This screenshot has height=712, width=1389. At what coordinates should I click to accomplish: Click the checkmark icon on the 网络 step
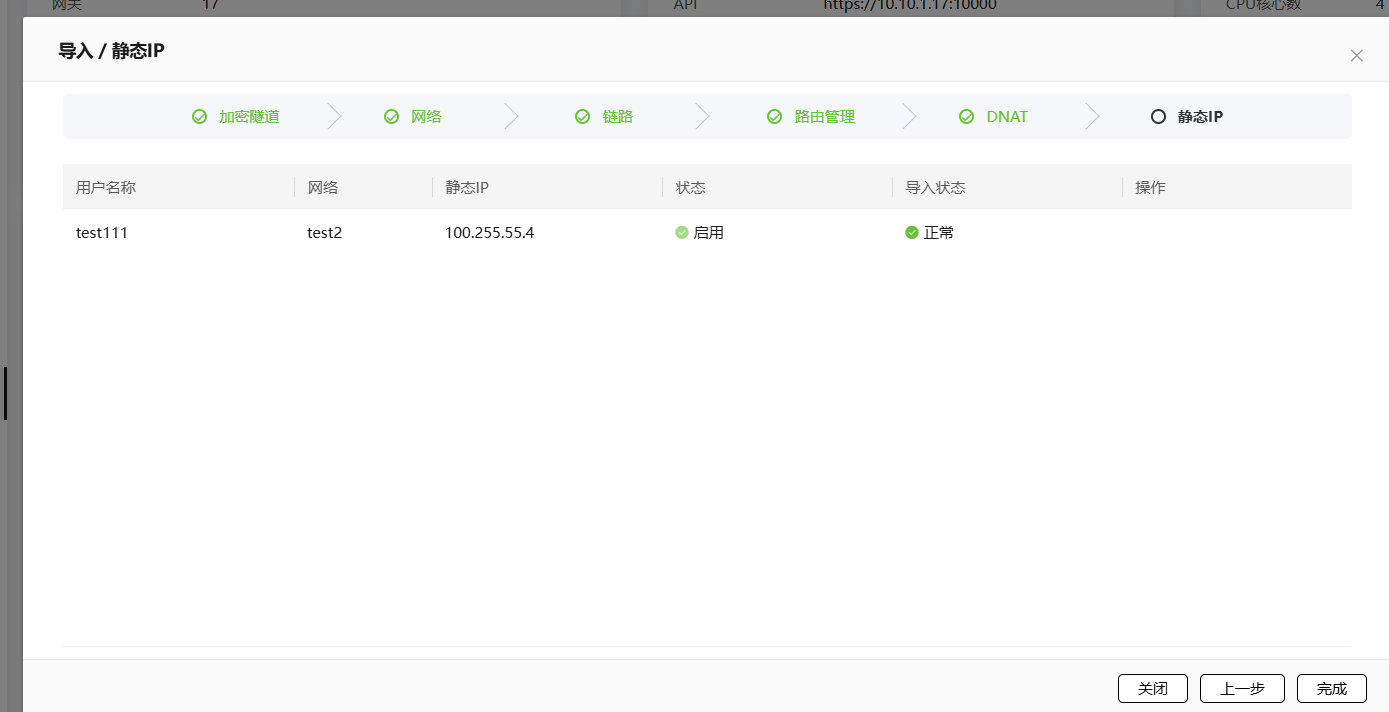391,116
